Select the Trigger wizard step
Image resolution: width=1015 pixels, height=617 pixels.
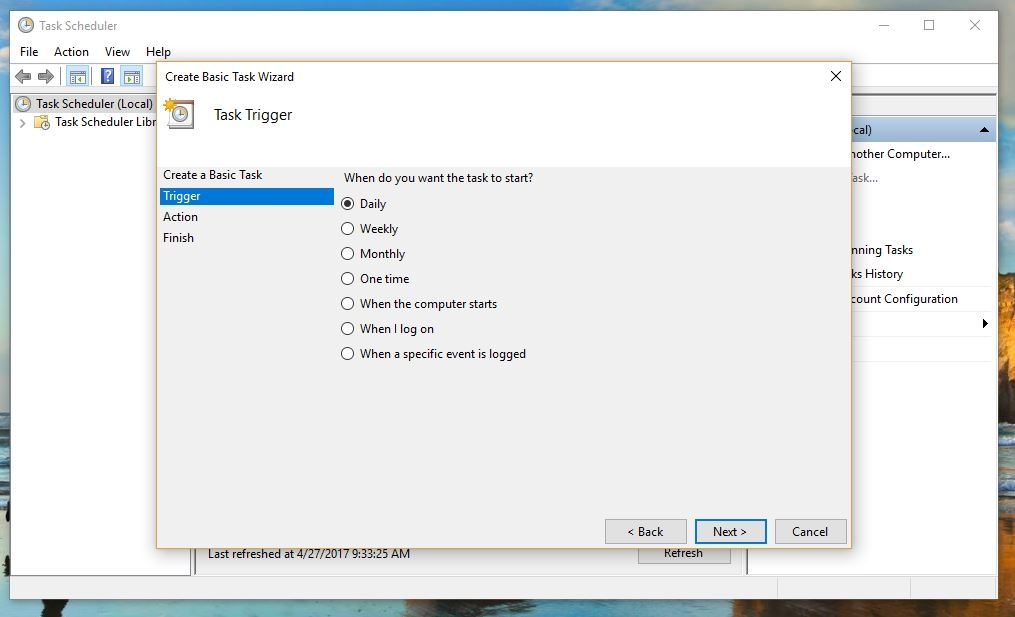tap(247, 196)
